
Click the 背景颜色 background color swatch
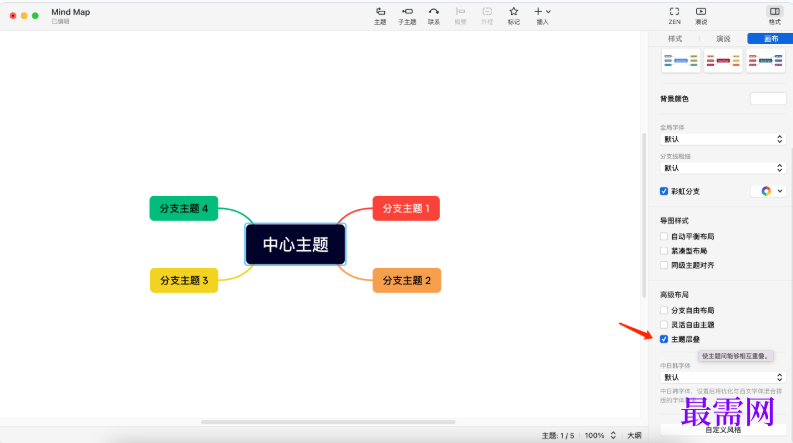click(x=767, y=99)
